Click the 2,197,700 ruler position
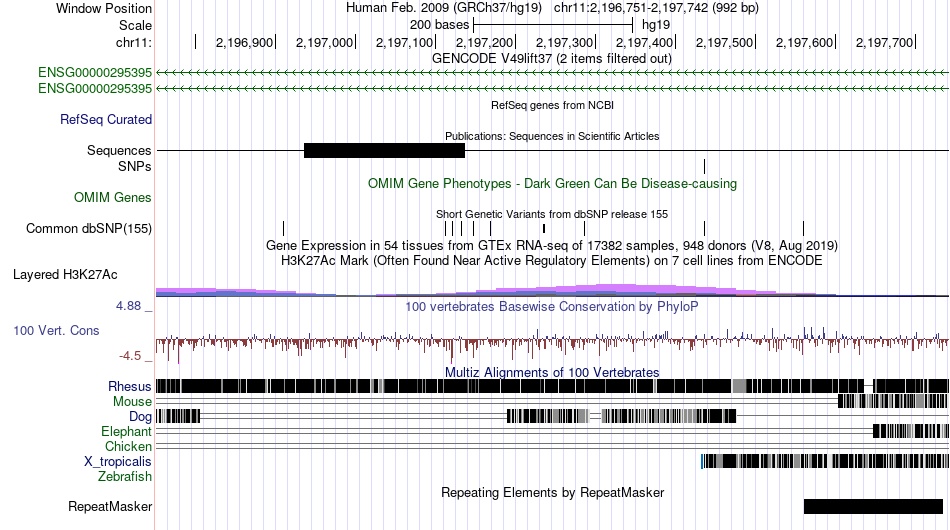 pos(884,42)
